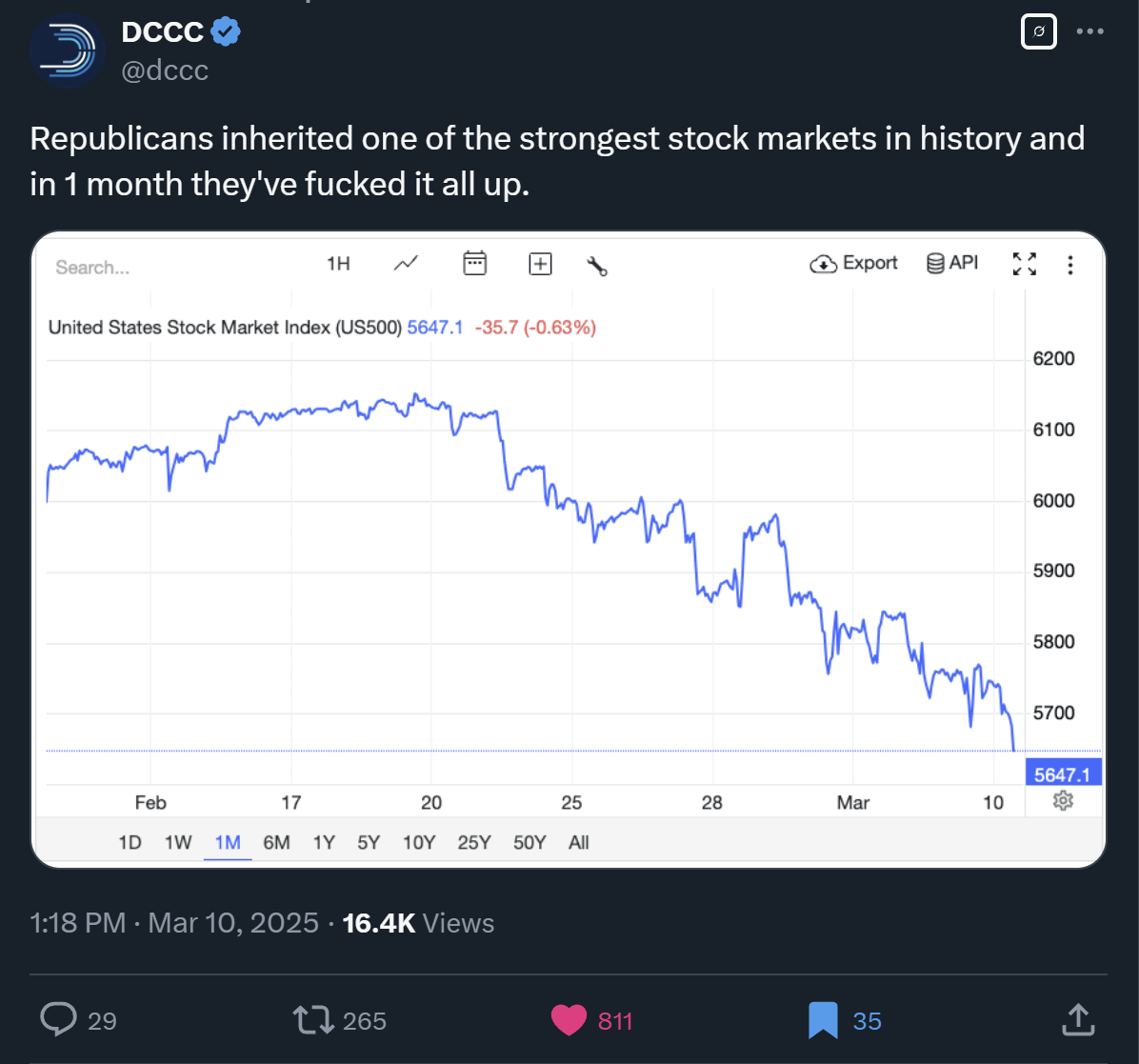Click the Export button
The image size is (1139, 1064).
pyautogui.click(x=853, y=263)
